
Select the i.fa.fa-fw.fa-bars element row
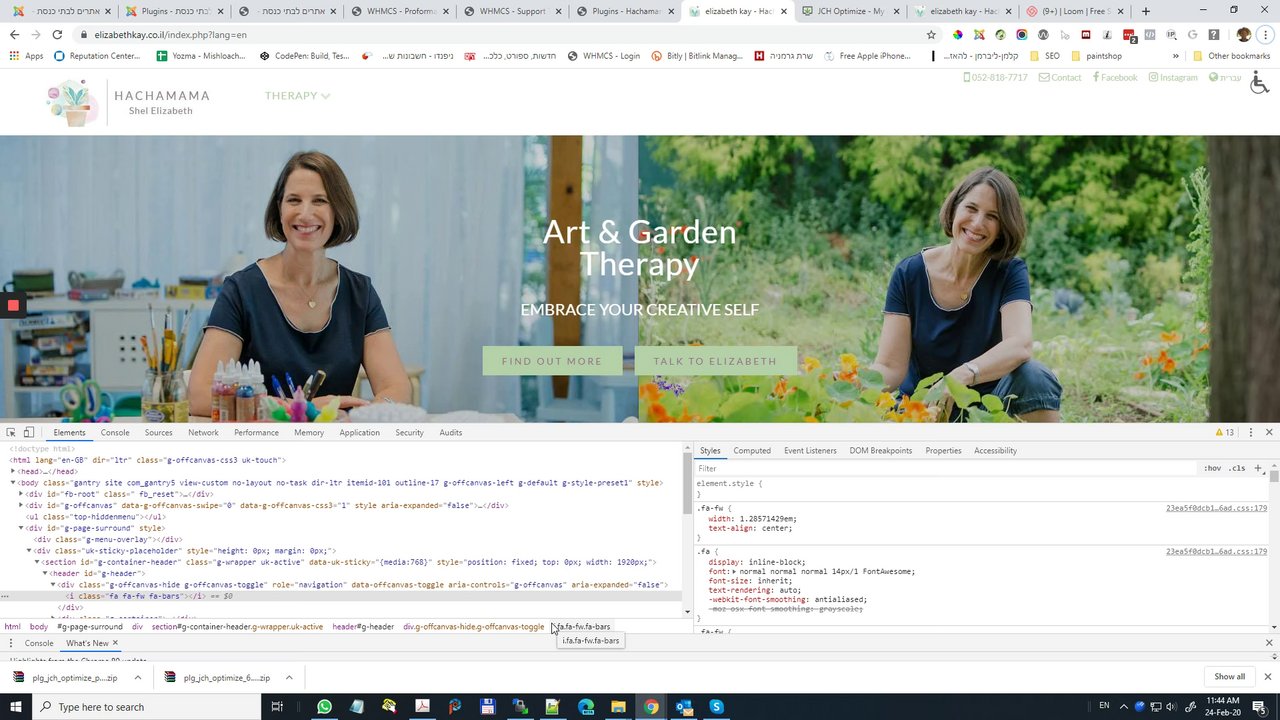345,596
